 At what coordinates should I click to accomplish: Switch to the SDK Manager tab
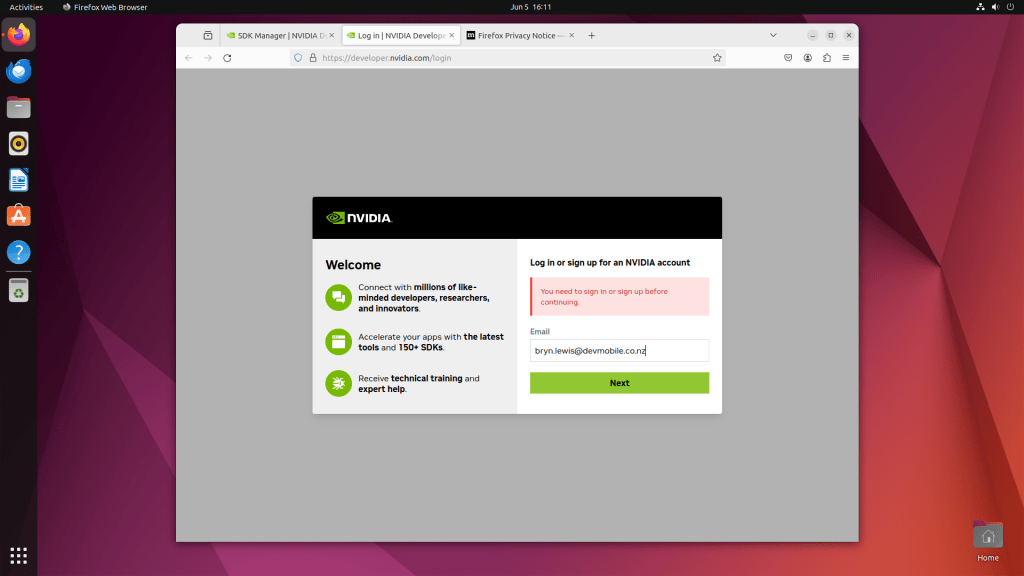(278, 35)
